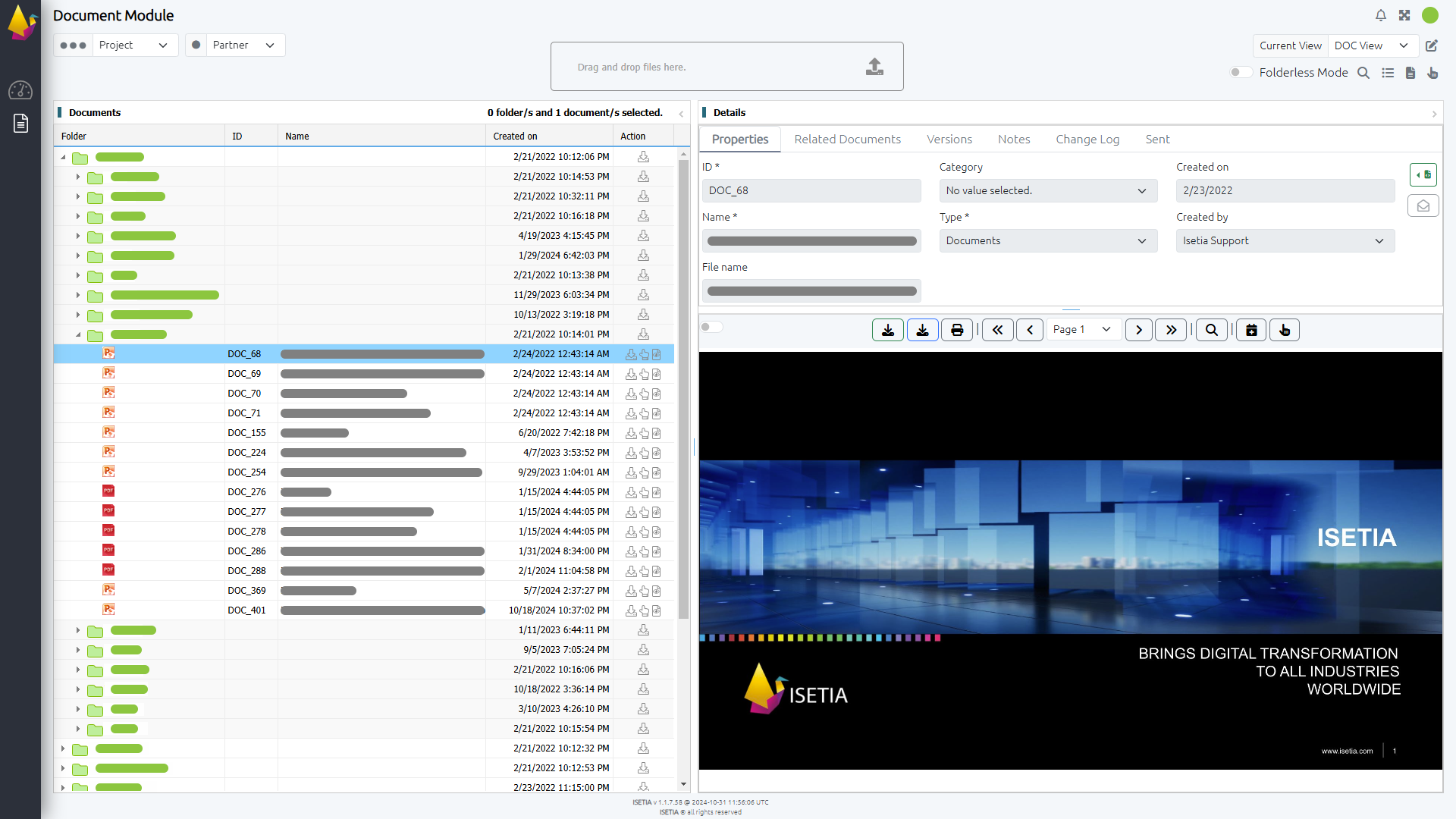The width and height of the screenshot is (1456, 819).
Task: Click the envelope button right of Created by
Action: (1423, 206)
